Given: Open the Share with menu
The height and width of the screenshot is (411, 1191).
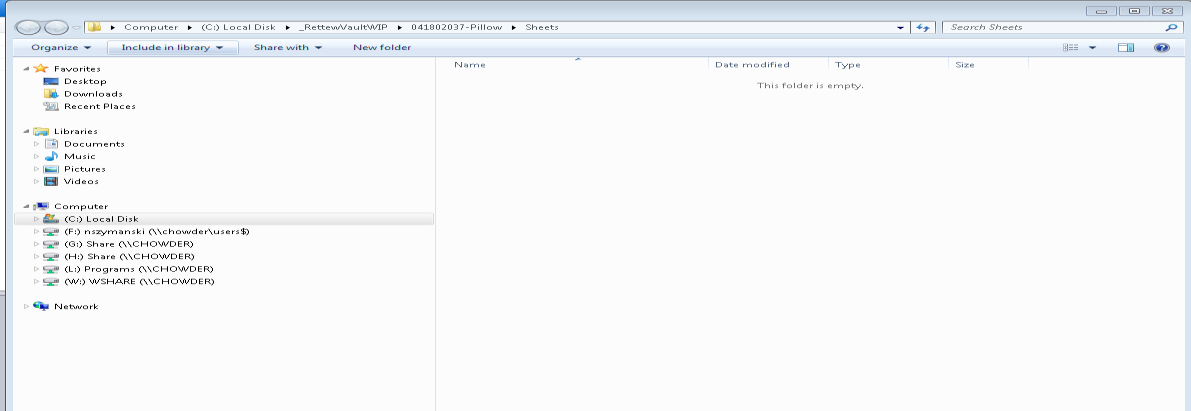Looking at the screenshot, I should pos(287,47).
